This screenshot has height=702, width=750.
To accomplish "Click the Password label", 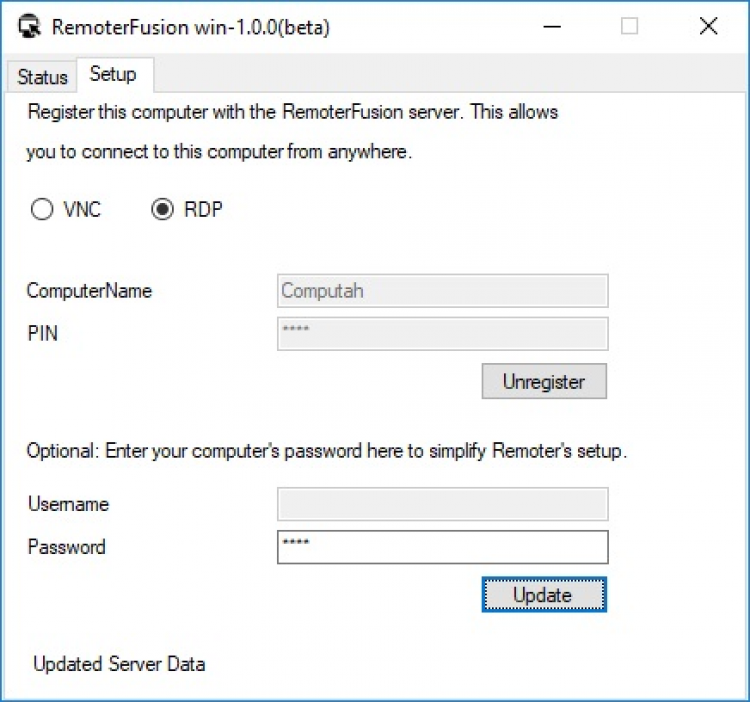I will (66, 547).
